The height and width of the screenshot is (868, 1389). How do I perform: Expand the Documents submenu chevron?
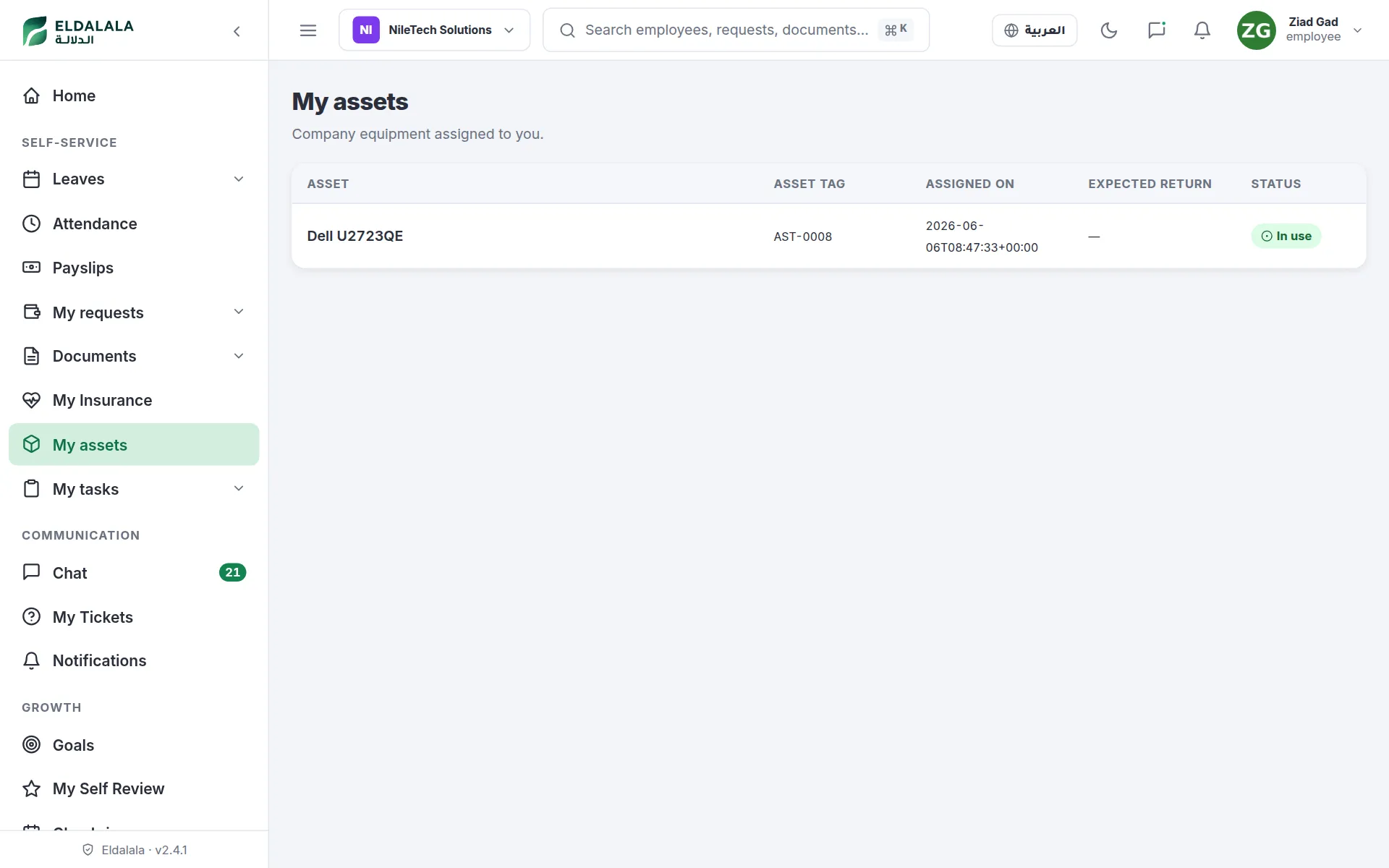pos(239,356)
